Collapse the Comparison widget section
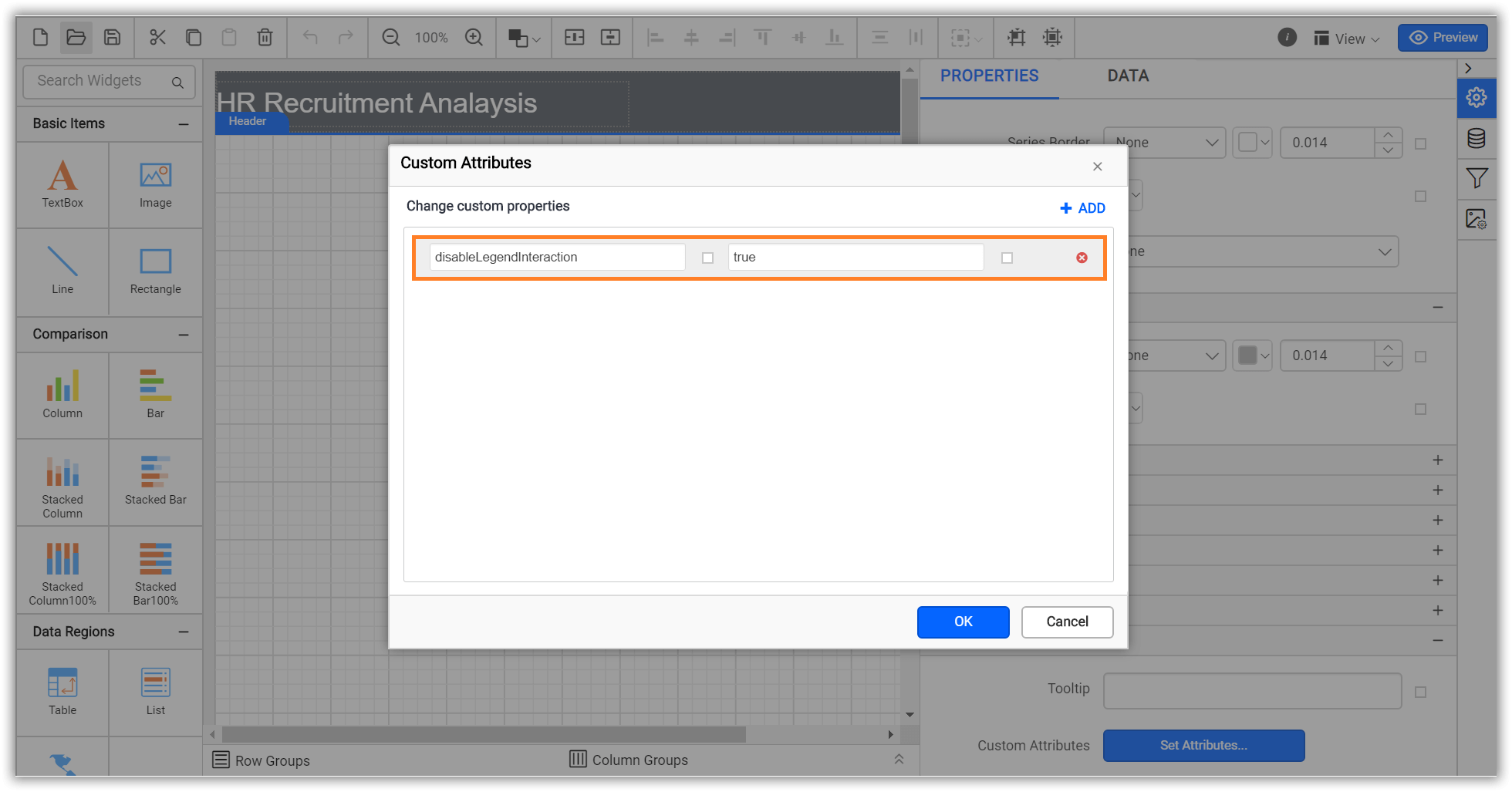Viewport: 1512px width, 792px height. [x=184, y=334]
